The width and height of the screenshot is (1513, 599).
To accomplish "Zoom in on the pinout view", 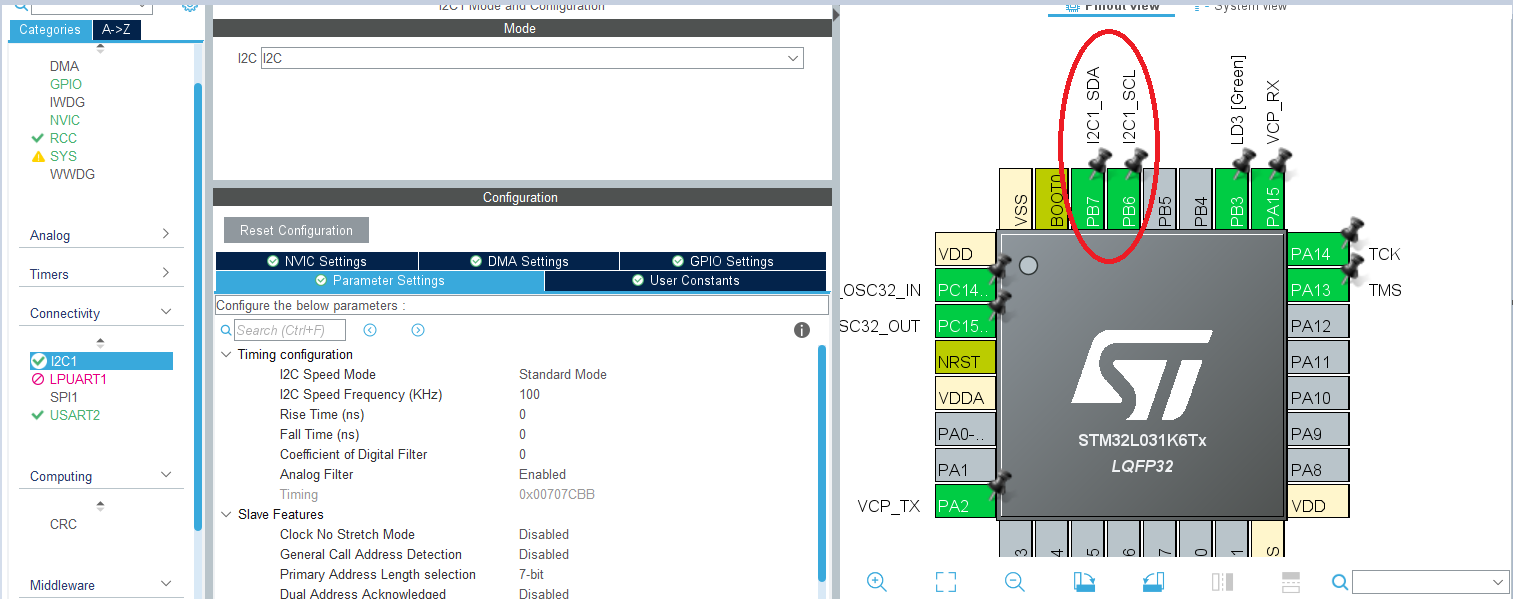I will pos(877,582).
